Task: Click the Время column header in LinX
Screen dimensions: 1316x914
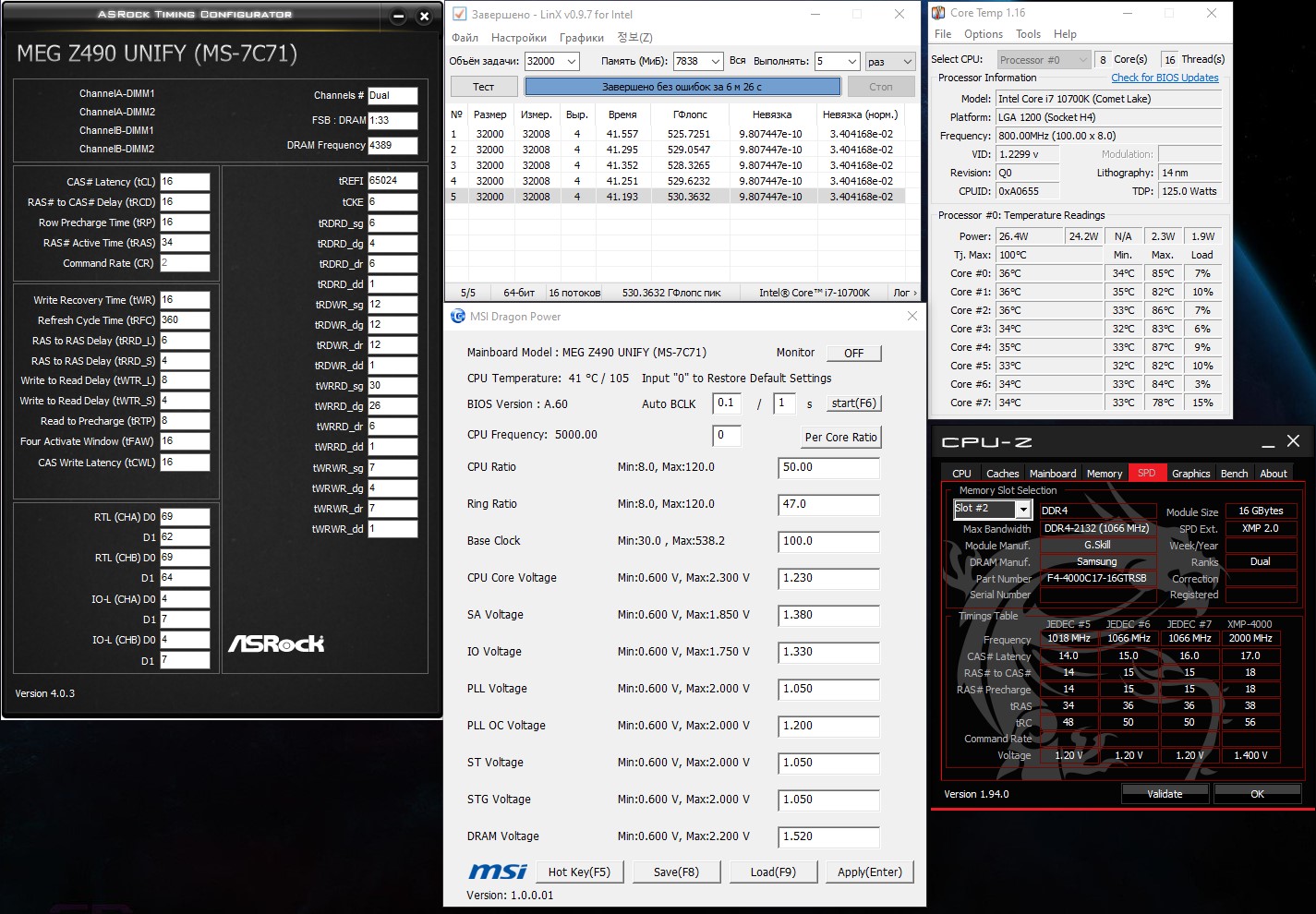Action: pos(622,114)
